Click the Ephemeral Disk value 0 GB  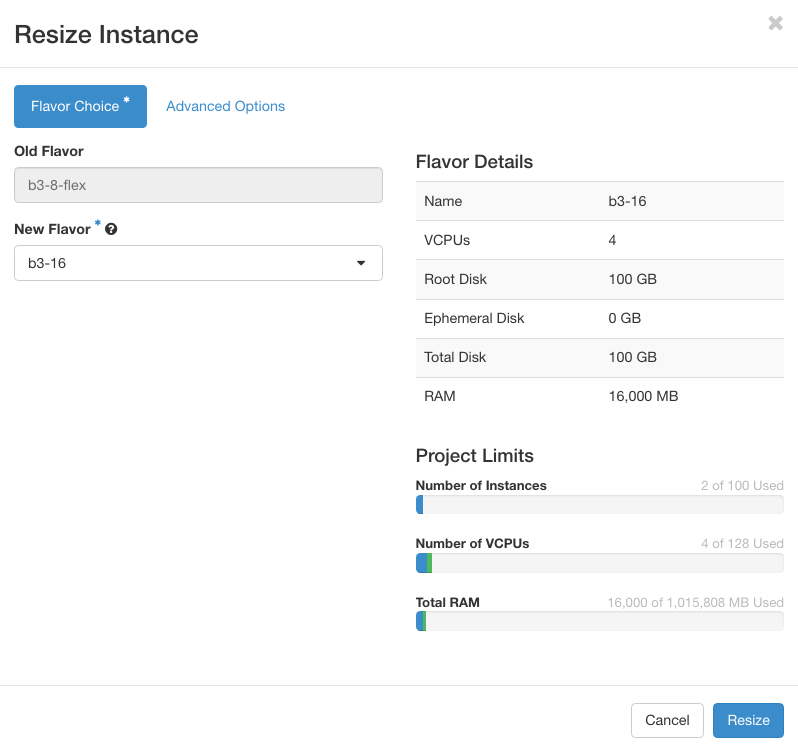pos(624,318)
